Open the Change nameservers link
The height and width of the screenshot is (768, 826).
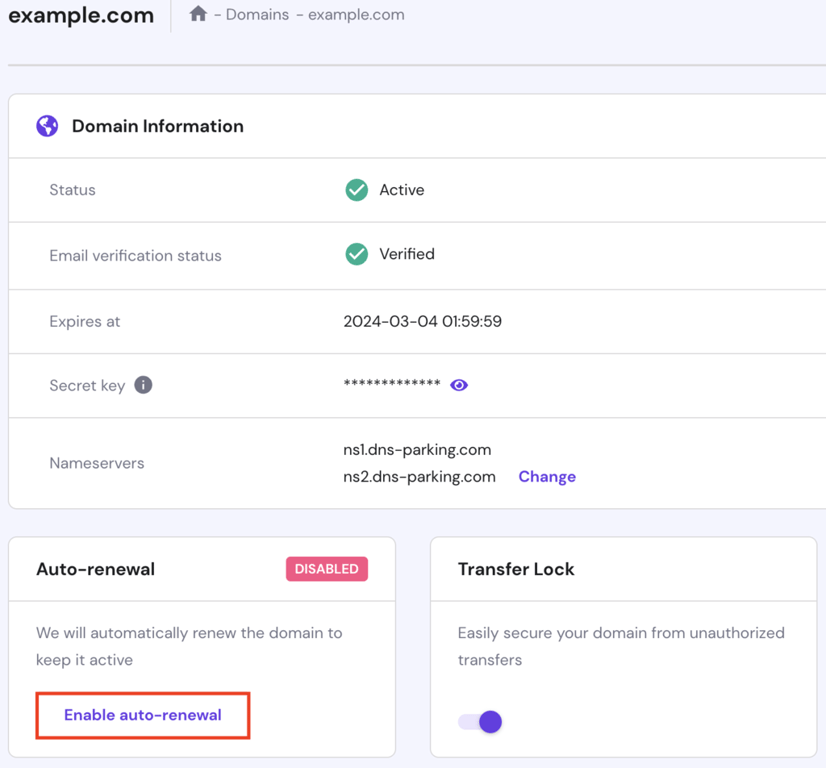tap(546, 476)
